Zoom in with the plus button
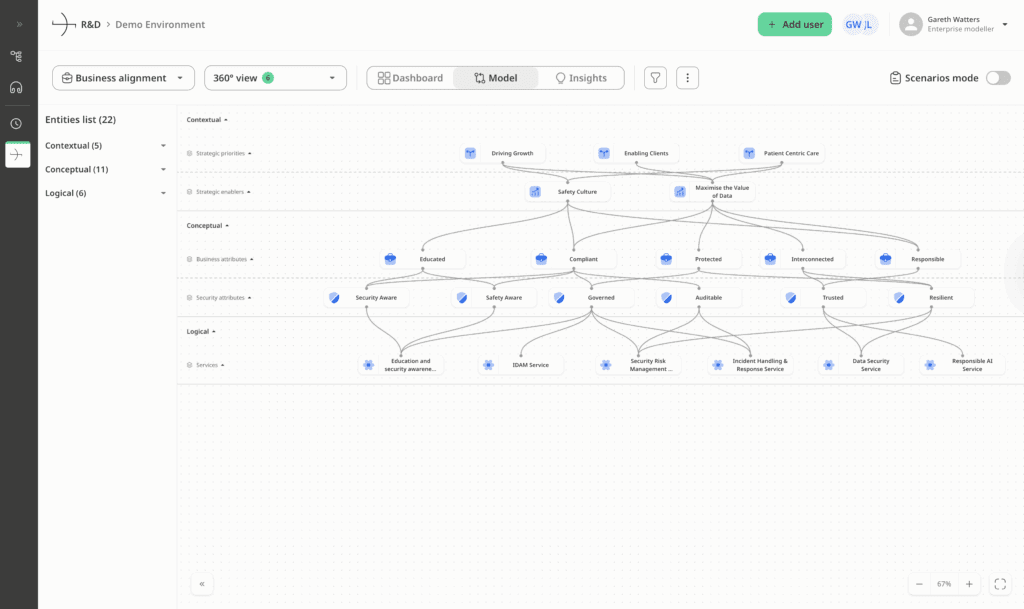The width and height of the screenshot is (1024, 609). point(968,584)
